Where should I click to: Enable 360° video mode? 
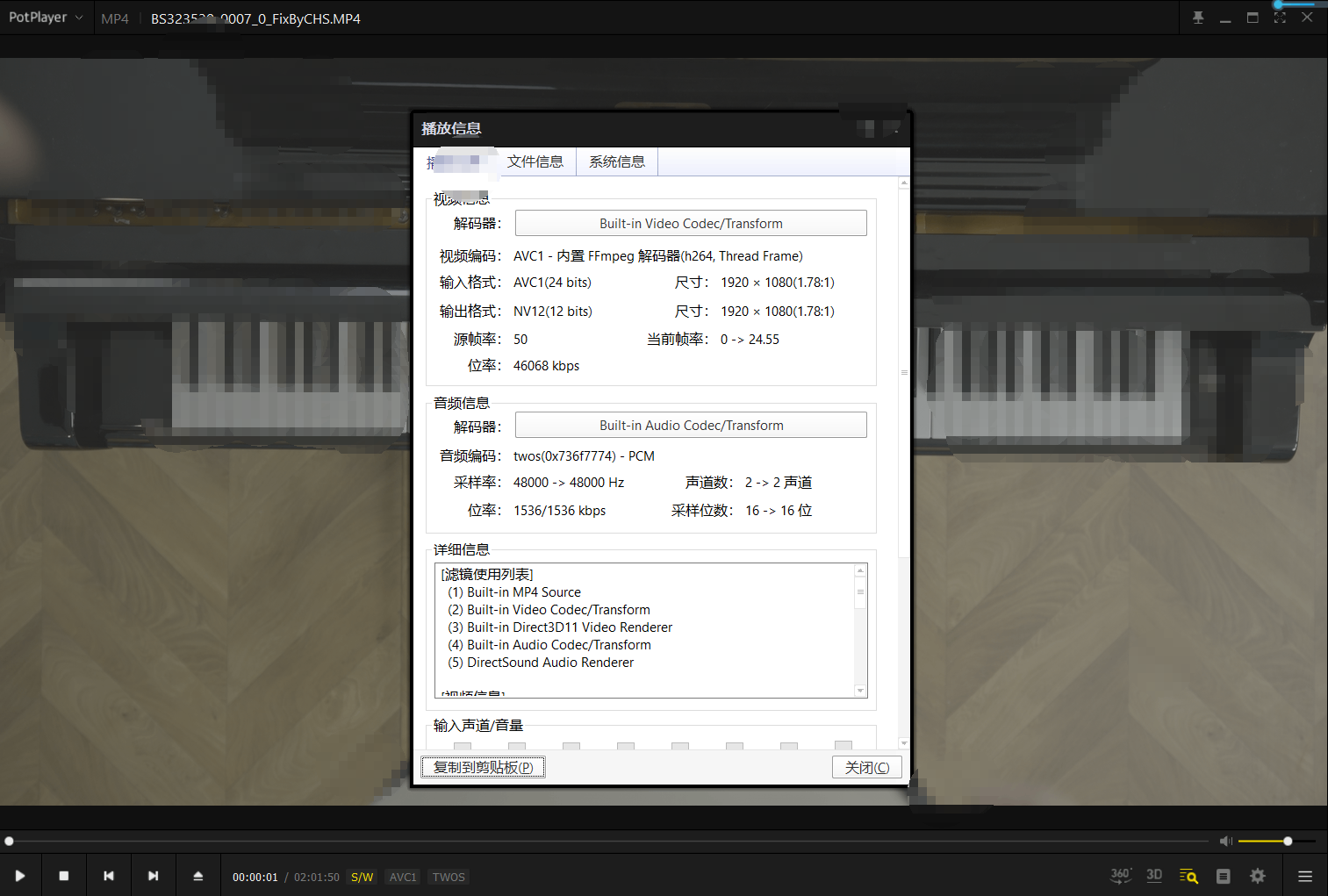click(x=1120, y=876)
